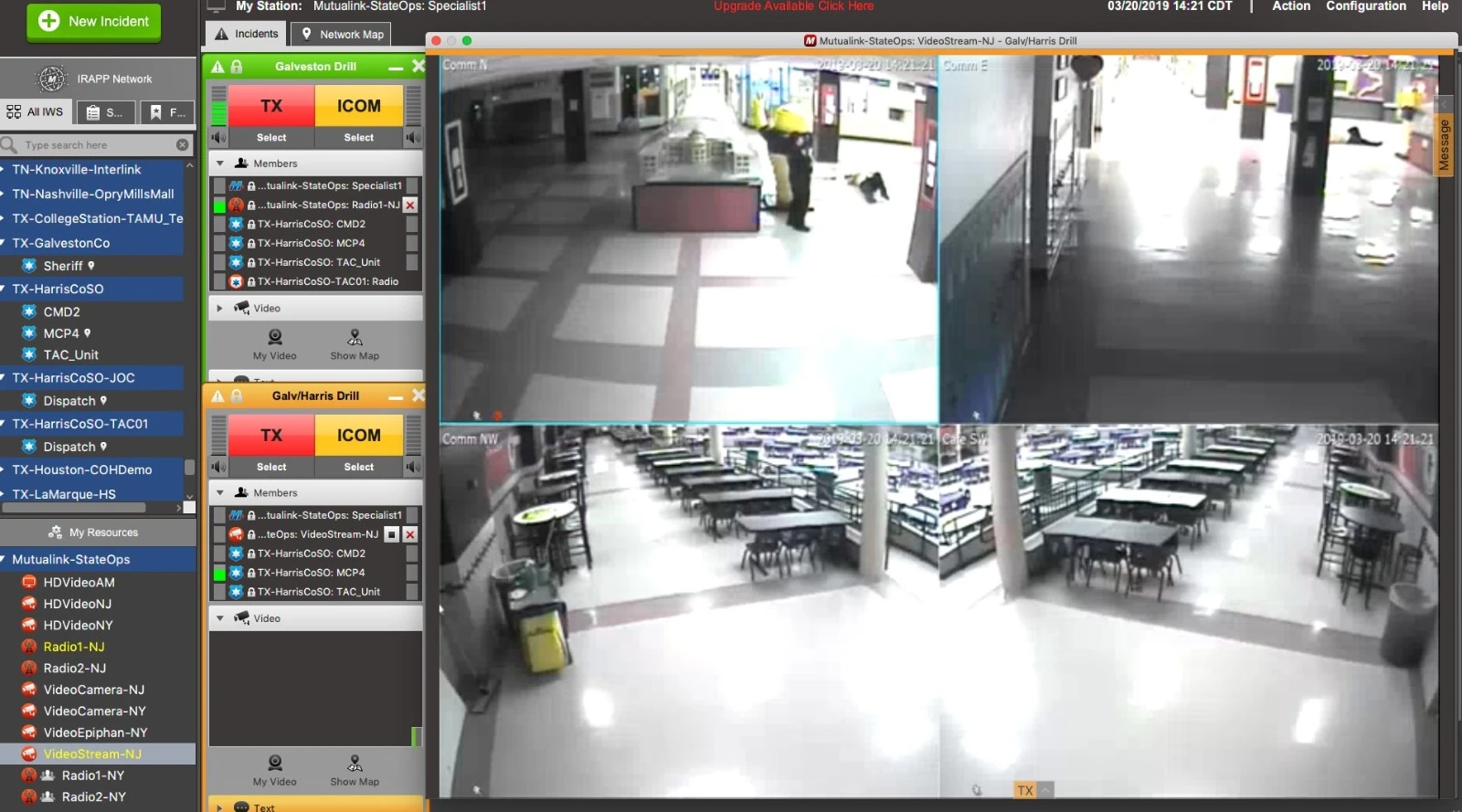Remove Radio1-NJ member with the red X

click(x=410, y=206)
